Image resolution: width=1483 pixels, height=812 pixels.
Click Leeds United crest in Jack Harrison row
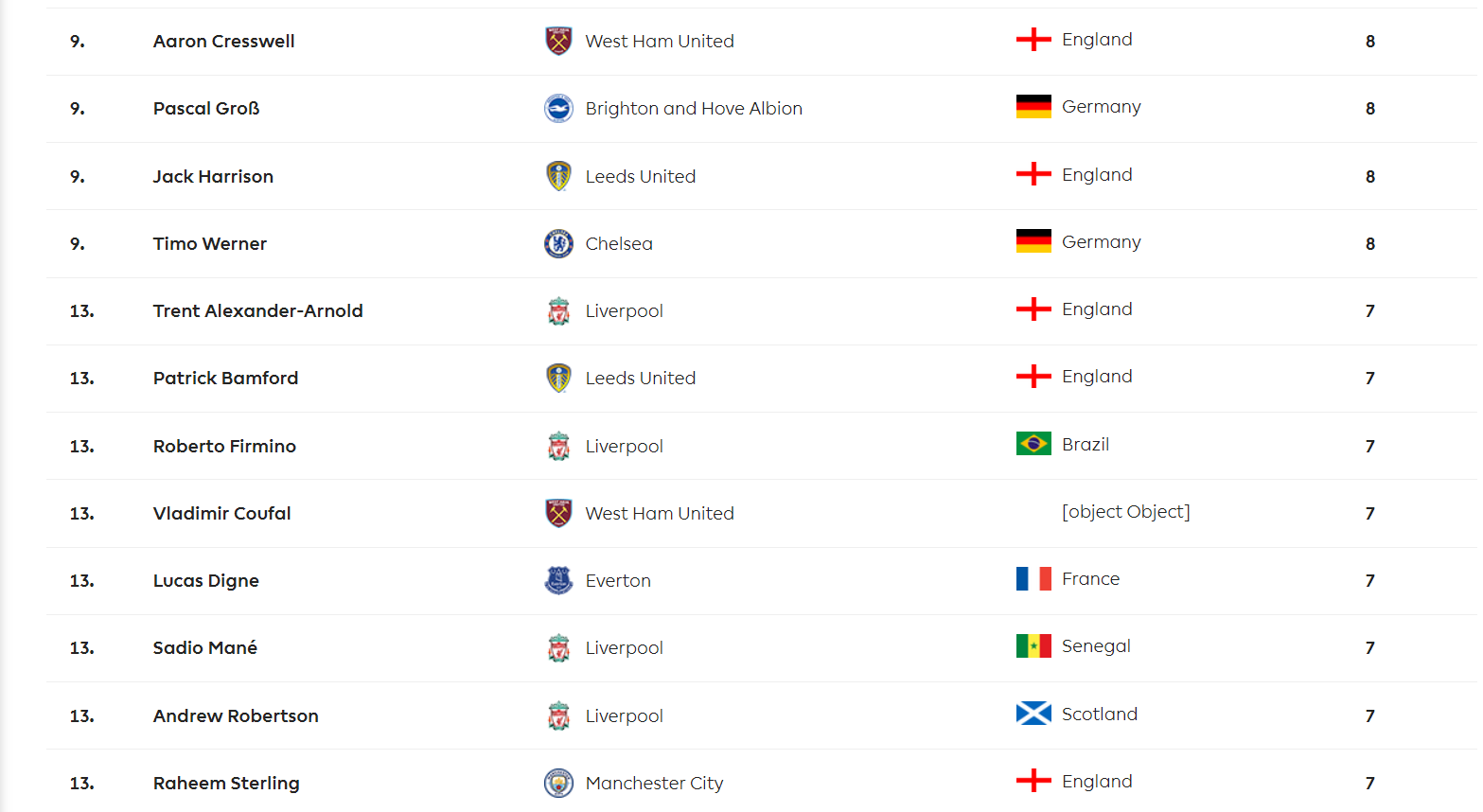(x=558, y=176)
